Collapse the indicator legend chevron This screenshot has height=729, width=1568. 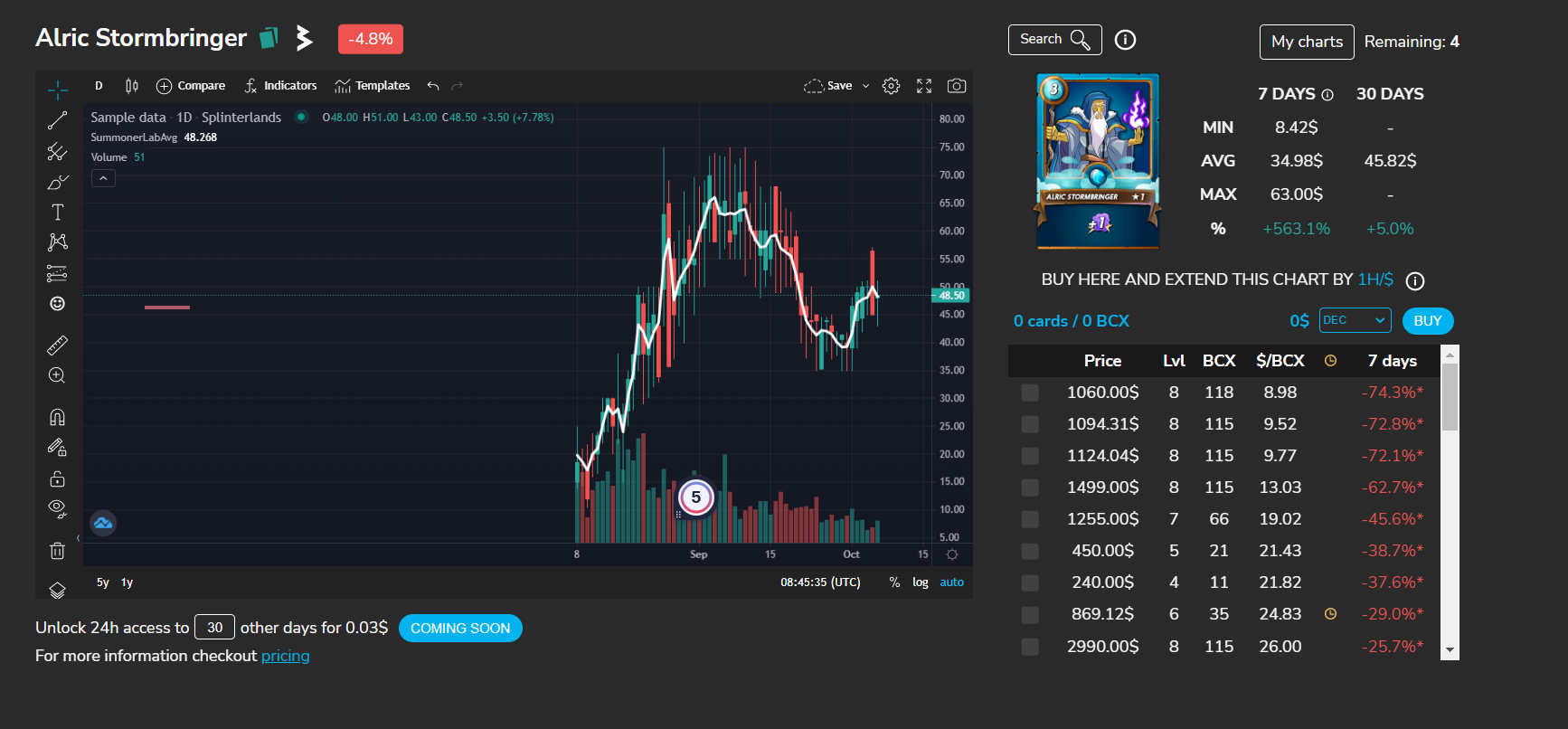pos(103,179)
